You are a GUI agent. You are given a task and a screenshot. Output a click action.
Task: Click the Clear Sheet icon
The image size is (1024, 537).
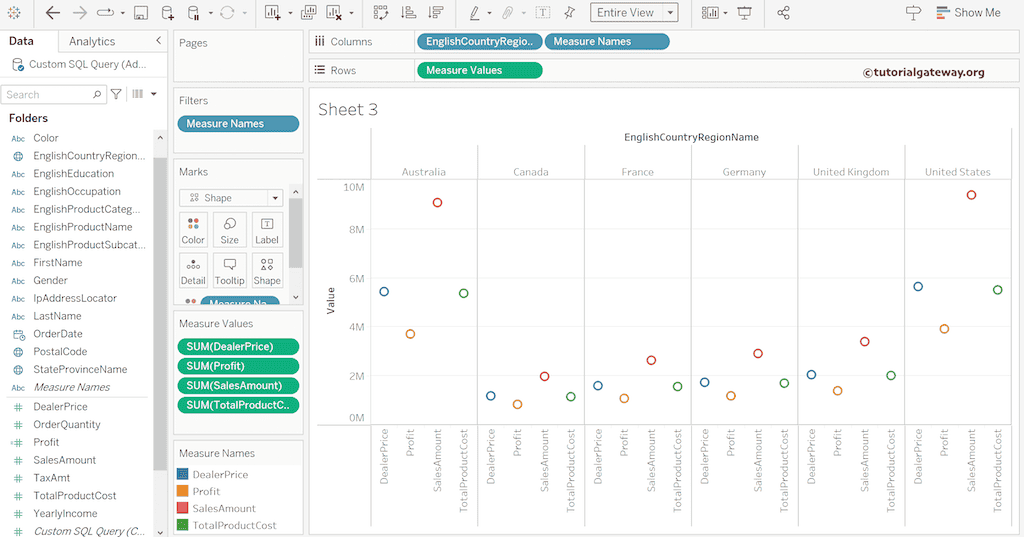334,12
